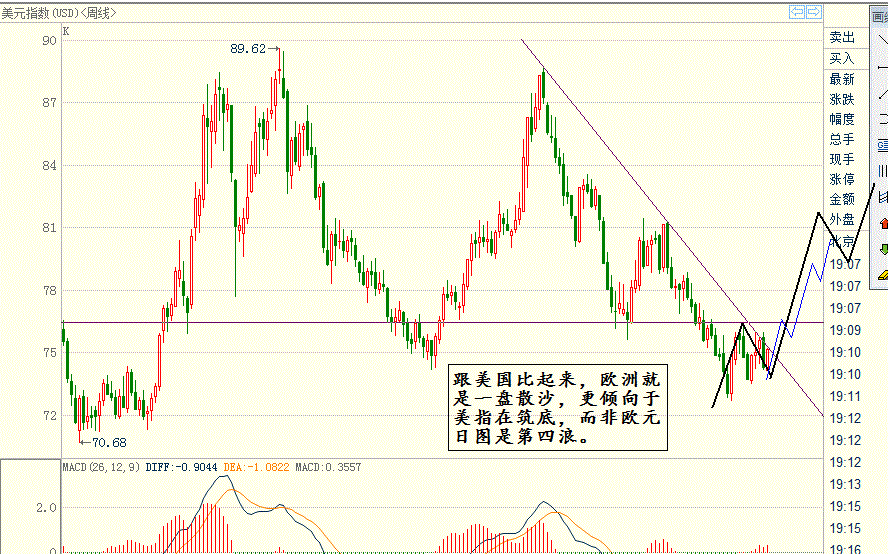Click the 19:11 tick time entry
The image size is (888, 554).
(845, 397)
